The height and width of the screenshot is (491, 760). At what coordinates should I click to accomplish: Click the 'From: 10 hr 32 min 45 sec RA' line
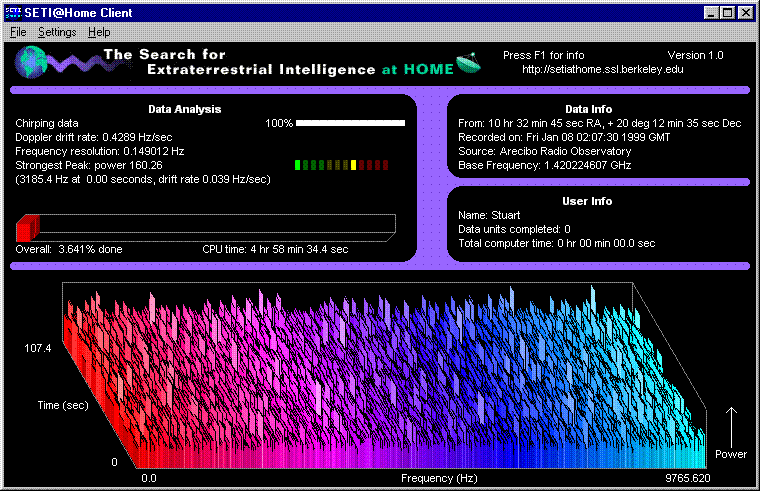tap(600, 123)
